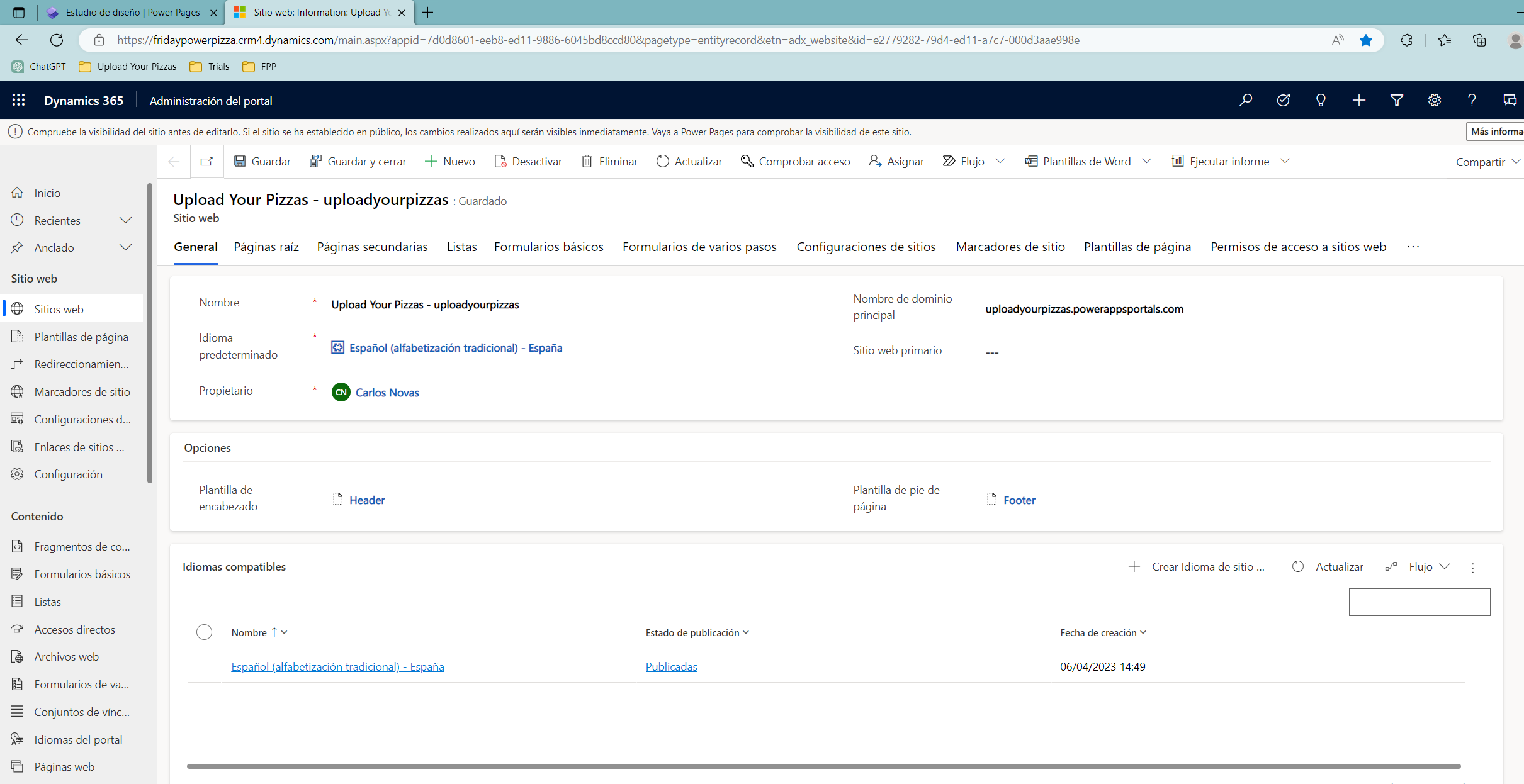1524x784 pixels.
Task: Click Guardar y cerrar
Action: [x=358, y=162]
